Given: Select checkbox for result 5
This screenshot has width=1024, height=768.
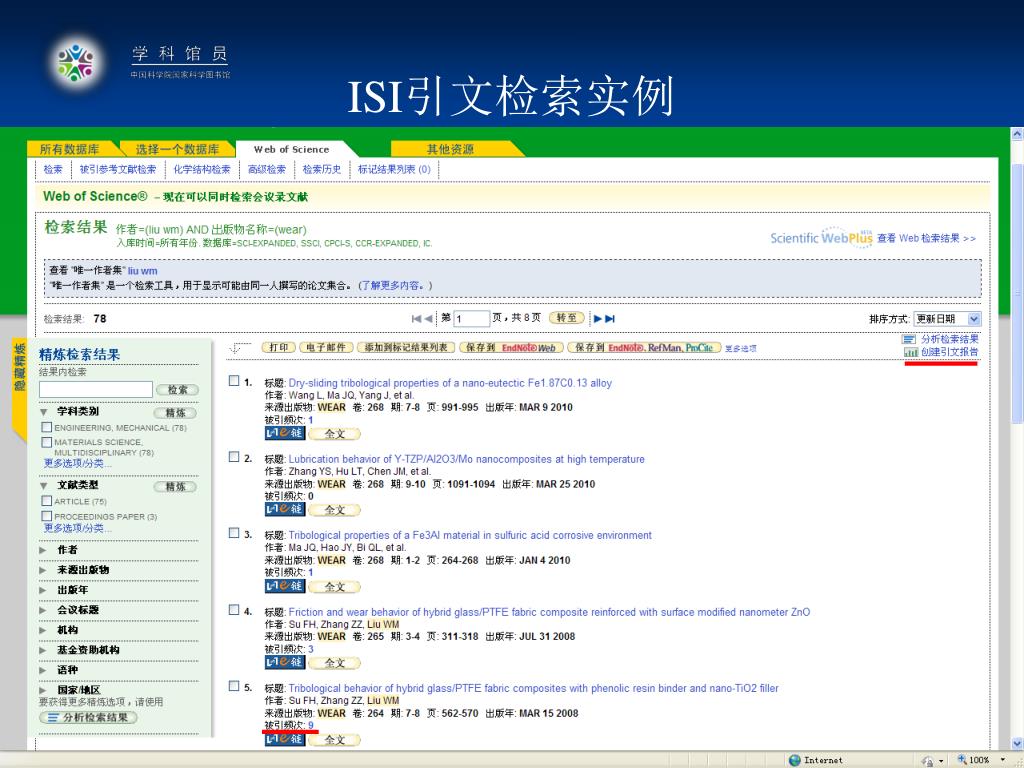Looking at the screenshot, I should [x=234, y=686].
